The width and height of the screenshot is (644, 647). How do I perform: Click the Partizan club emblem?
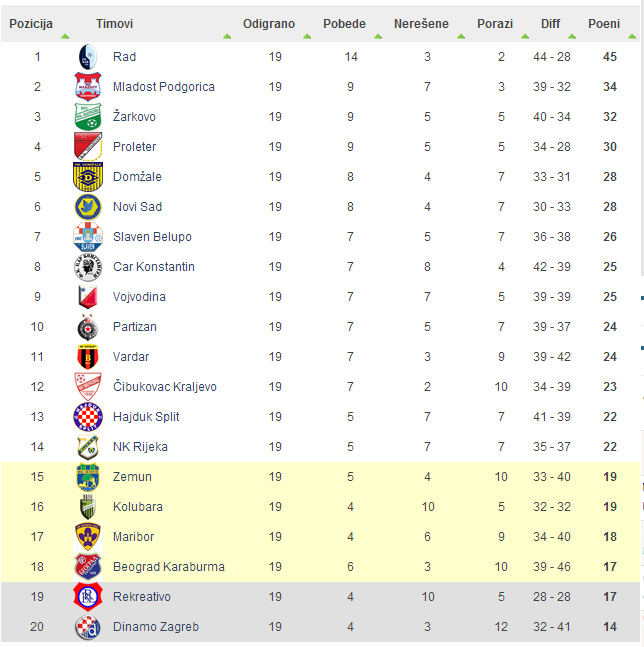click(88, 327)
